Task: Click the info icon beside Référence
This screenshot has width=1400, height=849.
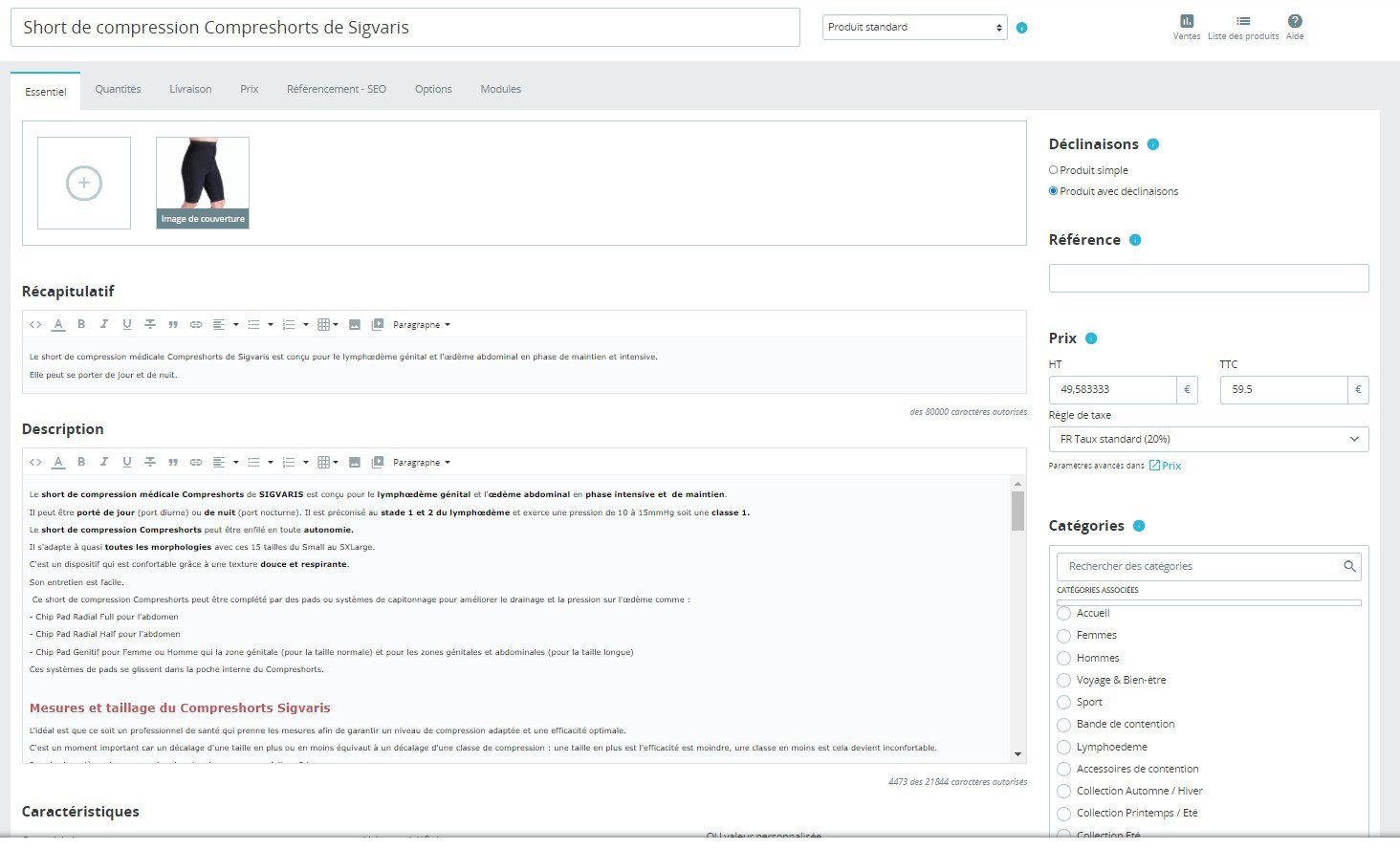Action: (x=1135, y=240)
